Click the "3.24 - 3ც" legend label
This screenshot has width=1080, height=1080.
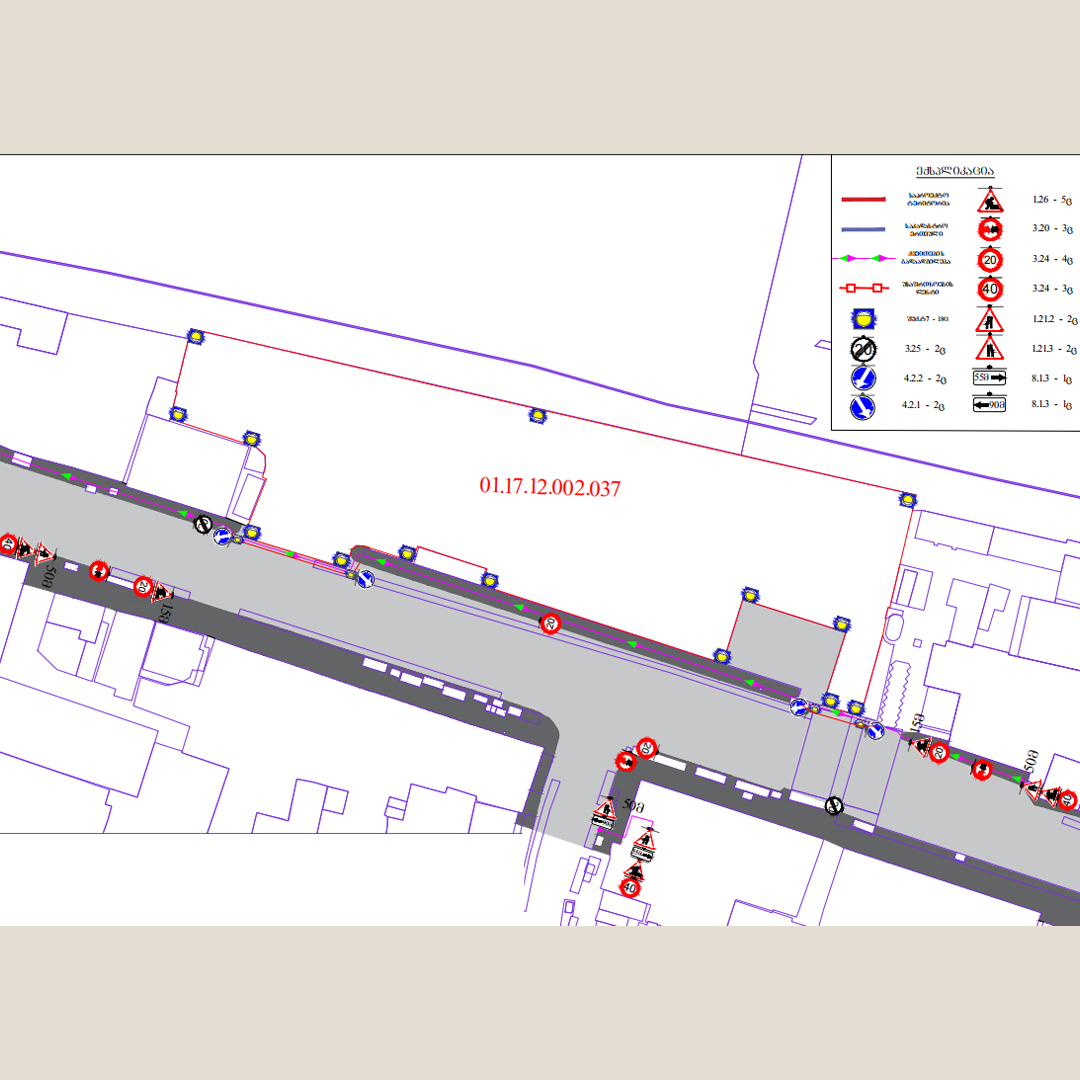click(x=1052, y=289)
